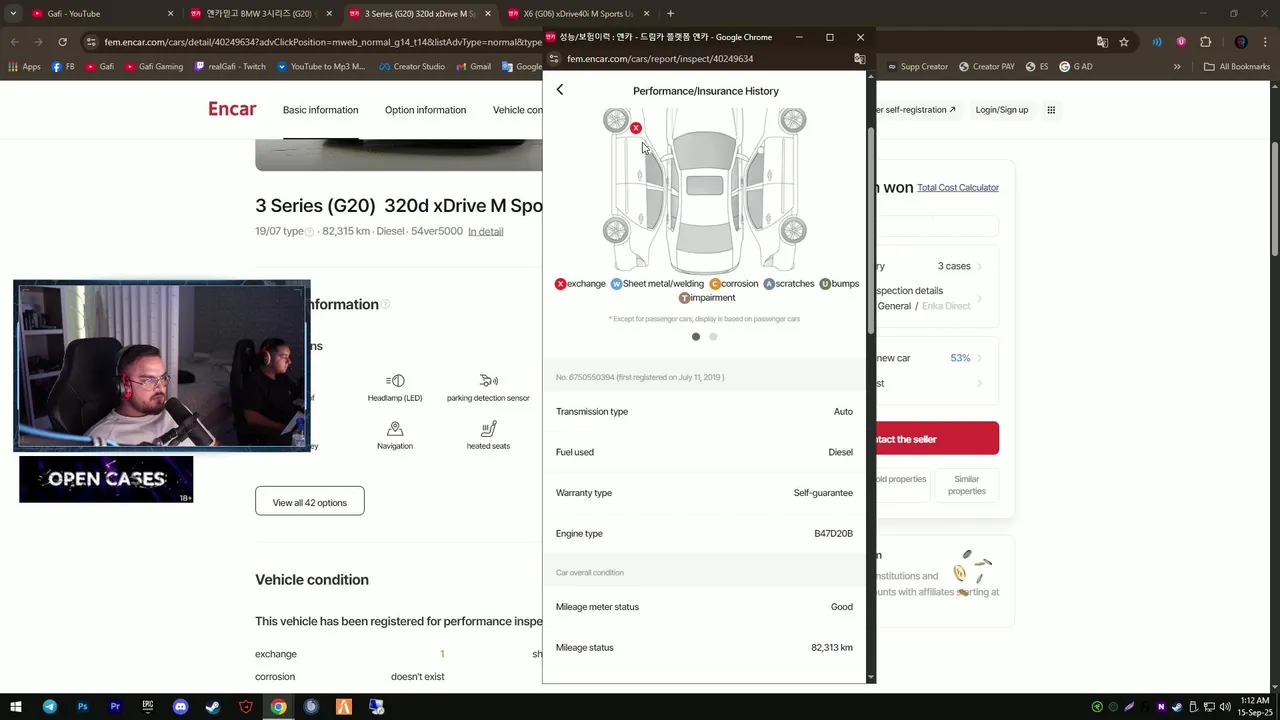Click the red exchange marker on car diagram
This screenshot has height=720, width=1280.
[x=636, y=128]
